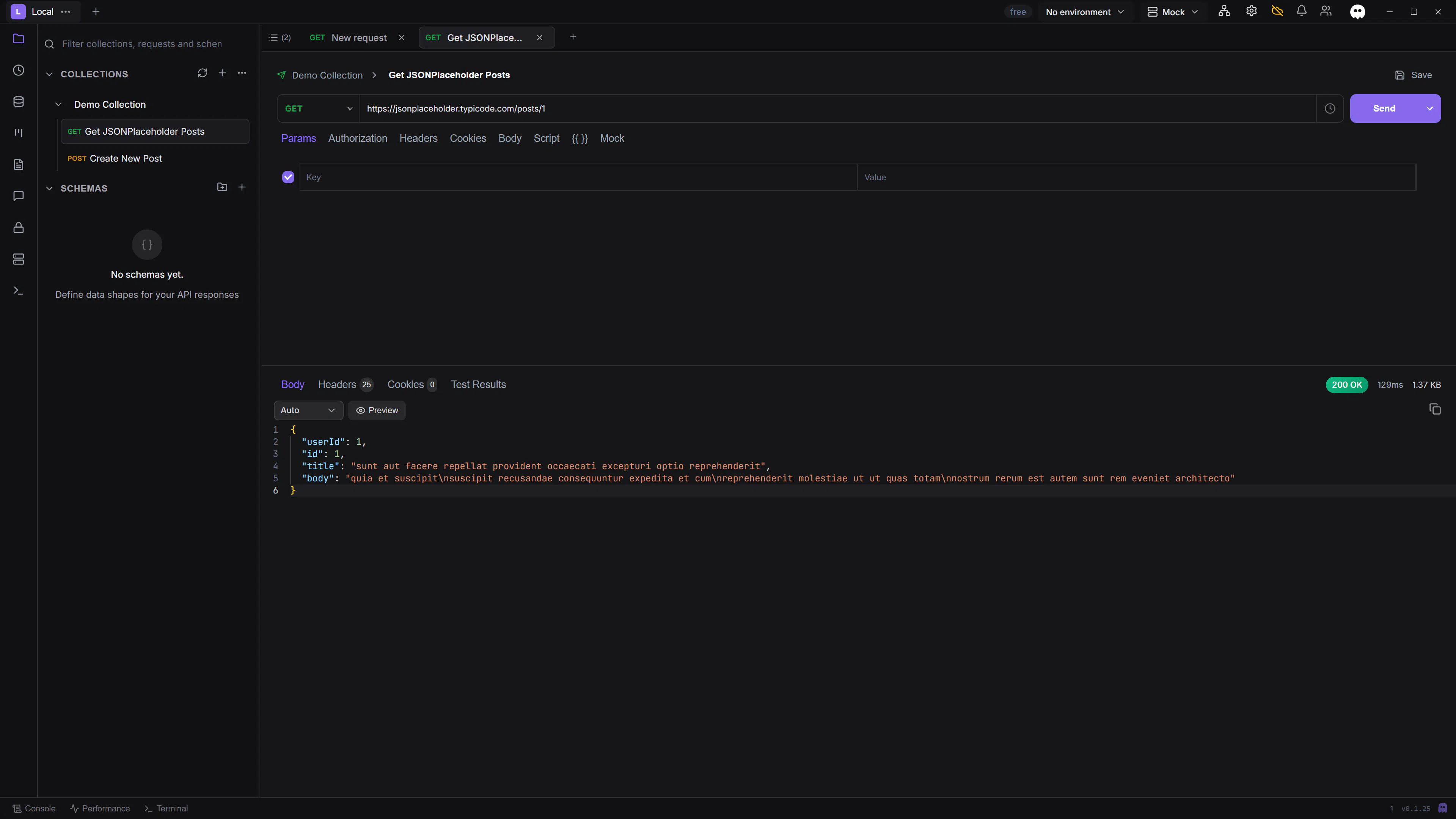The height and width of the screenshot is (819, 1456).
Task: Open settings with the gear icon
Action: point(1252,11)
